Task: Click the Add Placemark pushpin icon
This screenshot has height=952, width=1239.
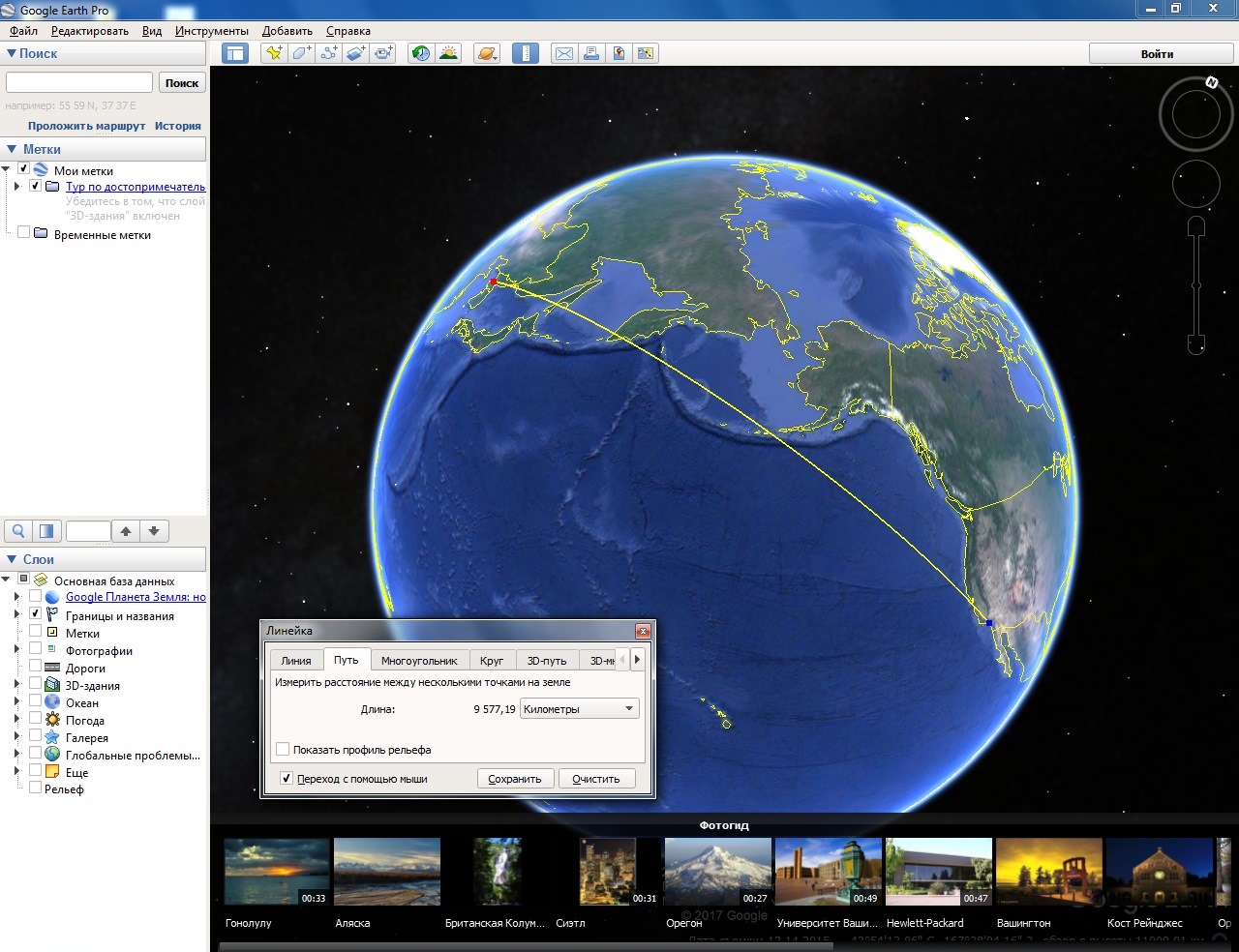Action: [x=274, y=53]
